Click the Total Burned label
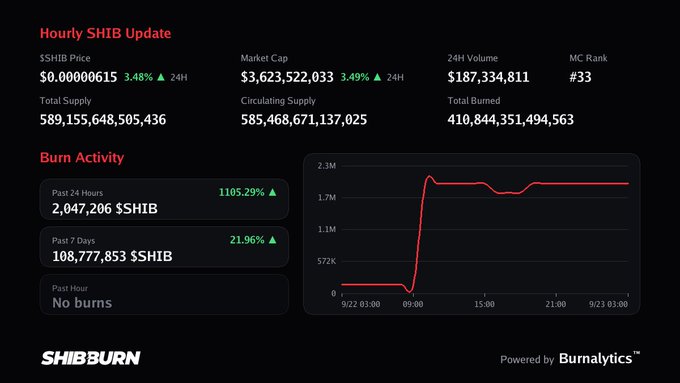Screen dimensions: 680x383 (474, 101)
